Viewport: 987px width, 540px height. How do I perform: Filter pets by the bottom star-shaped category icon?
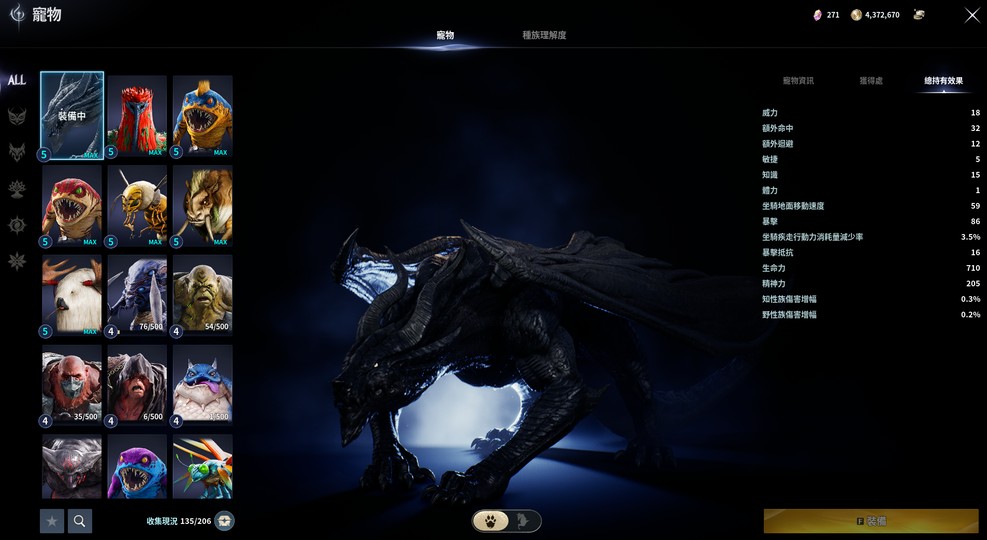coord(17,261)
